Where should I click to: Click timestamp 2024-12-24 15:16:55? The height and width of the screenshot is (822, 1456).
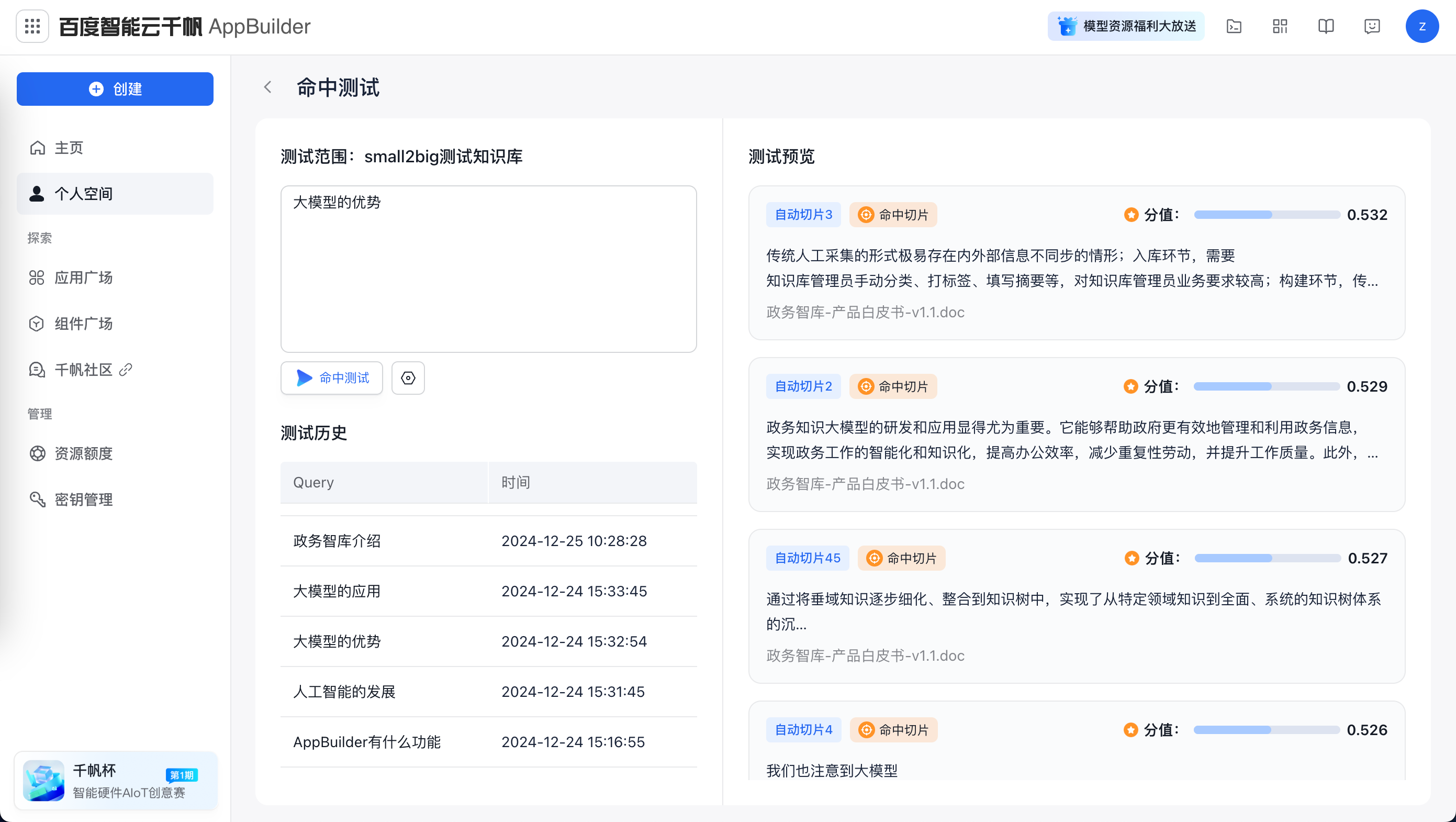[573, 742]
